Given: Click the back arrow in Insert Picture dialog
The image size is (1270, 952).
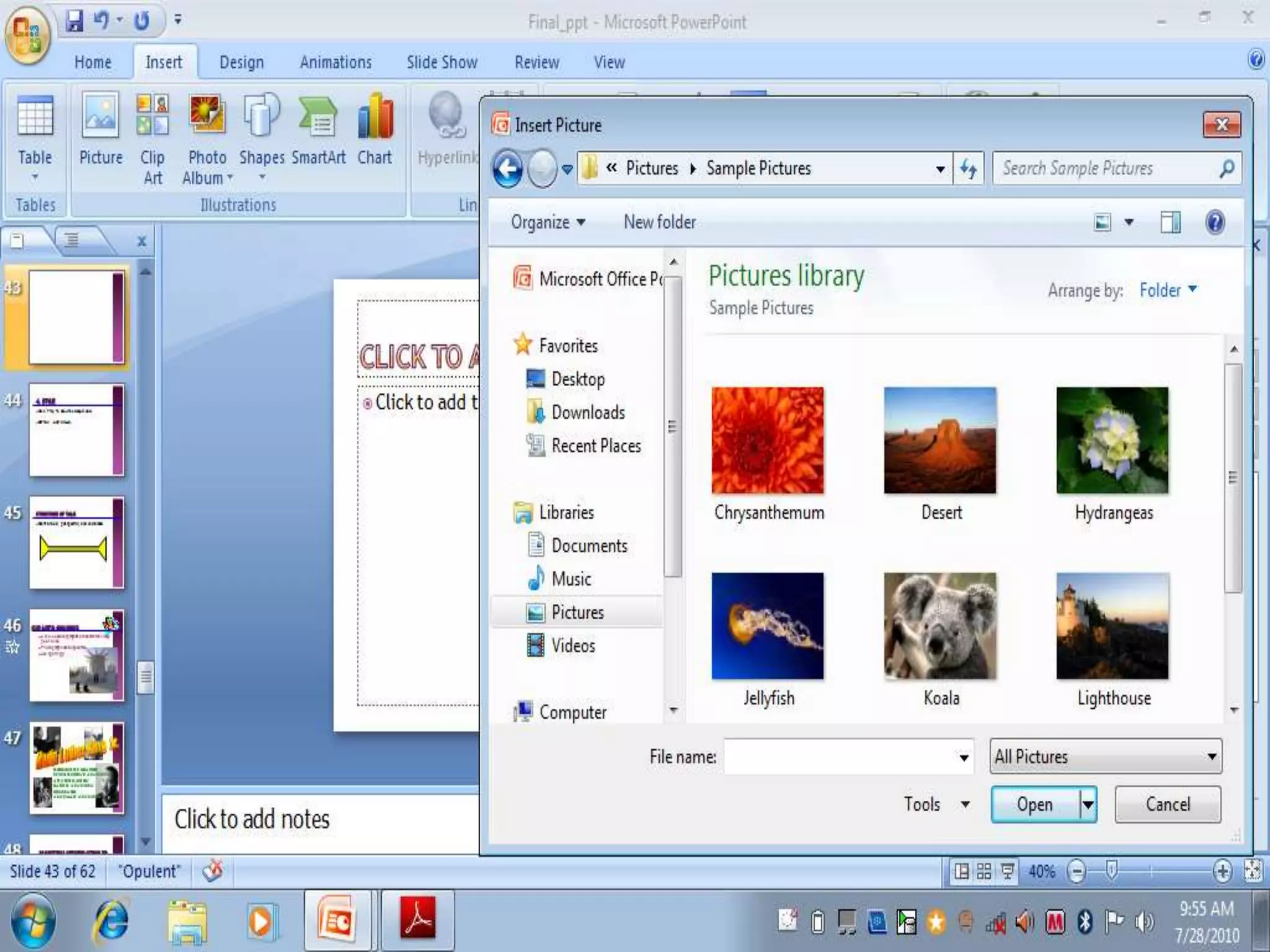Looking at the screenshot, I should tap(508, 169).
